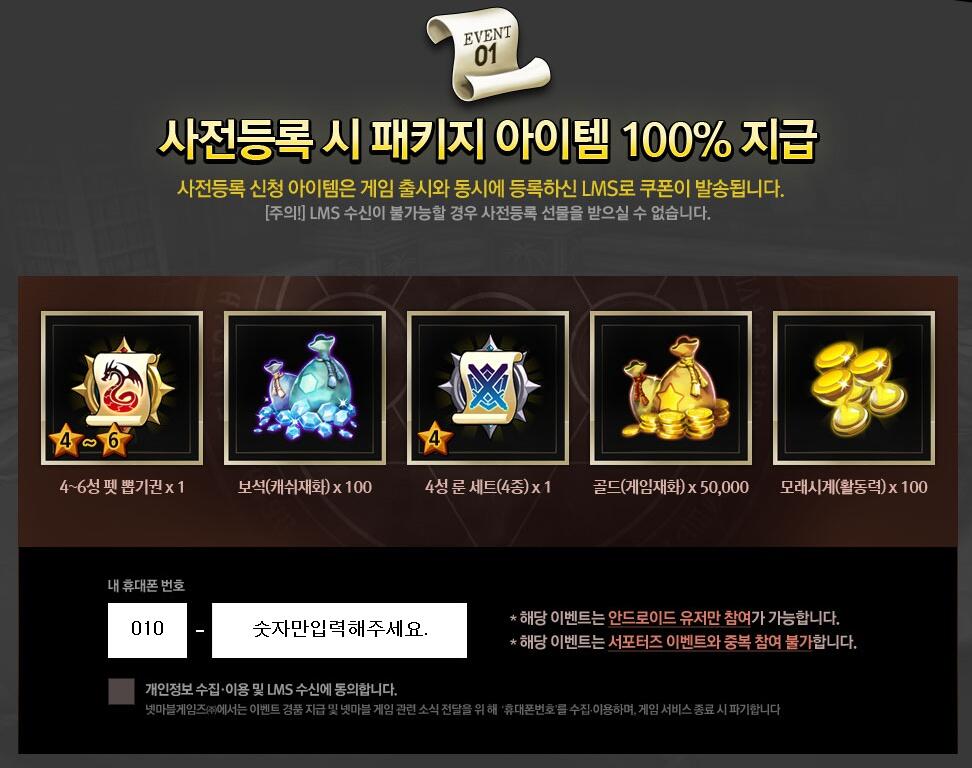The image size is (972, 768).
Task: Click the 4~6성 pet draw ticket icon
Action: click(x=122, y=388)
